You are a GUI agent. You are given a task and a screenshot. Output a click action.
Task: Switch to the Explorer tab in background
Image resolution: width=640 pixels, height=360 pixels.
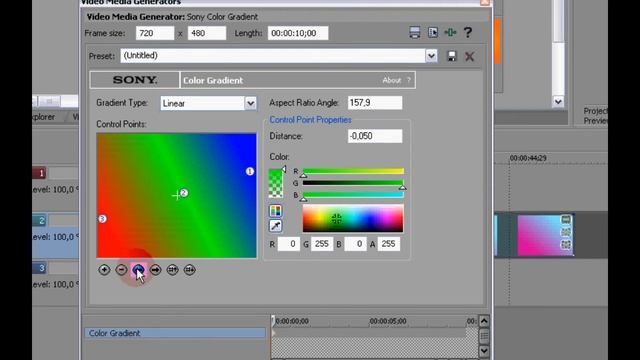tap(43, 117)
